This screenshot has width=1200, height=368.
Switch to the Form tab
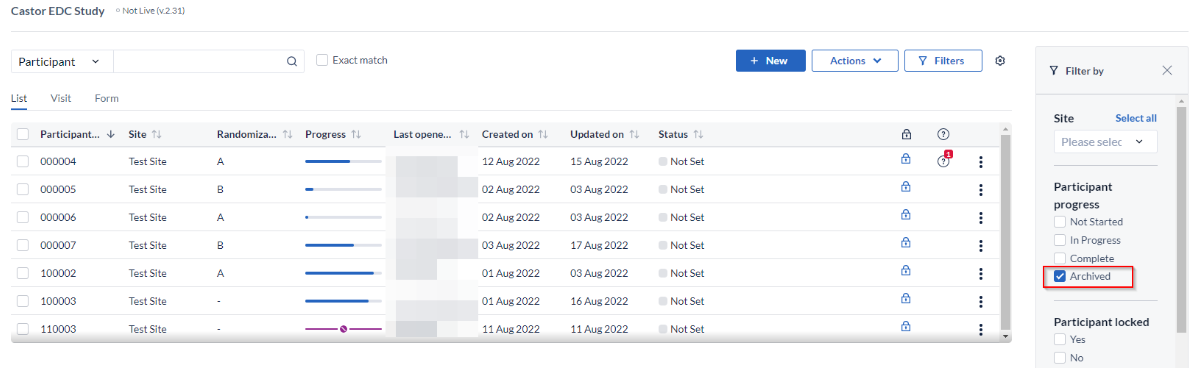pyautogui.click(x=107, y=98)
